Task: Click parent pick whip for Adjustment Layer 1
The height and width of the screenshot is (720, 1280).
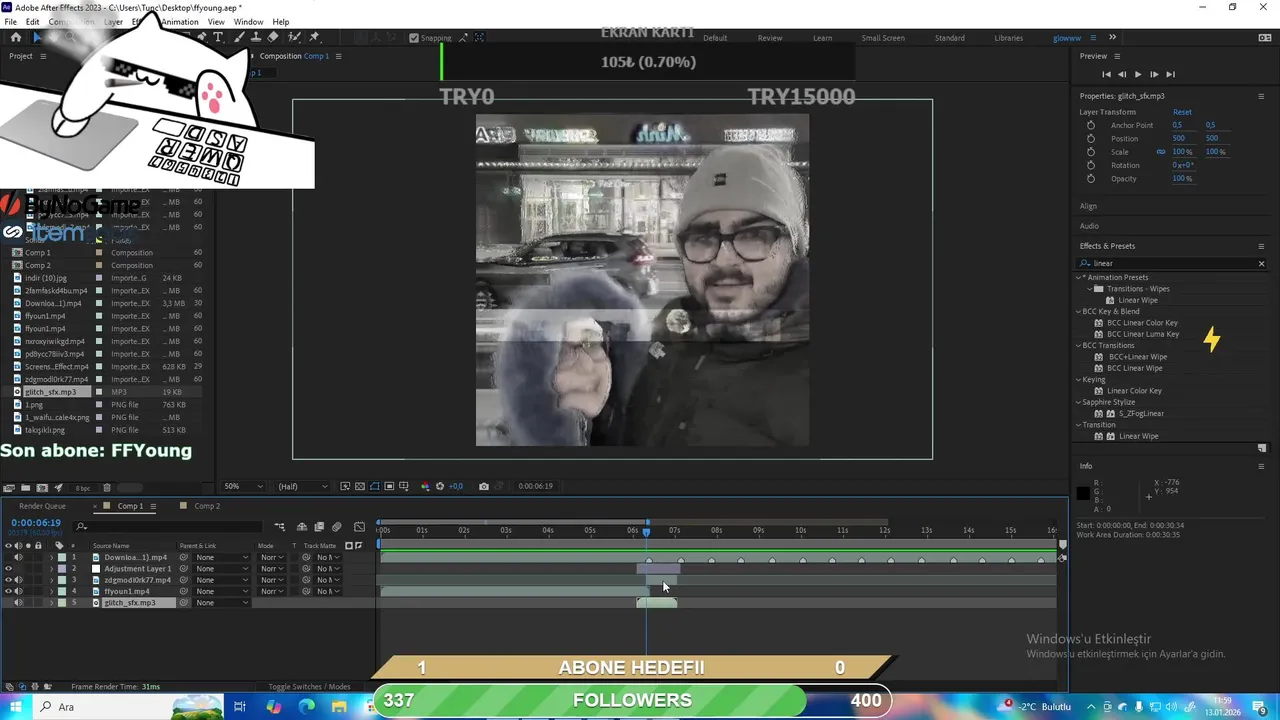Action: [x=184, y=569]
